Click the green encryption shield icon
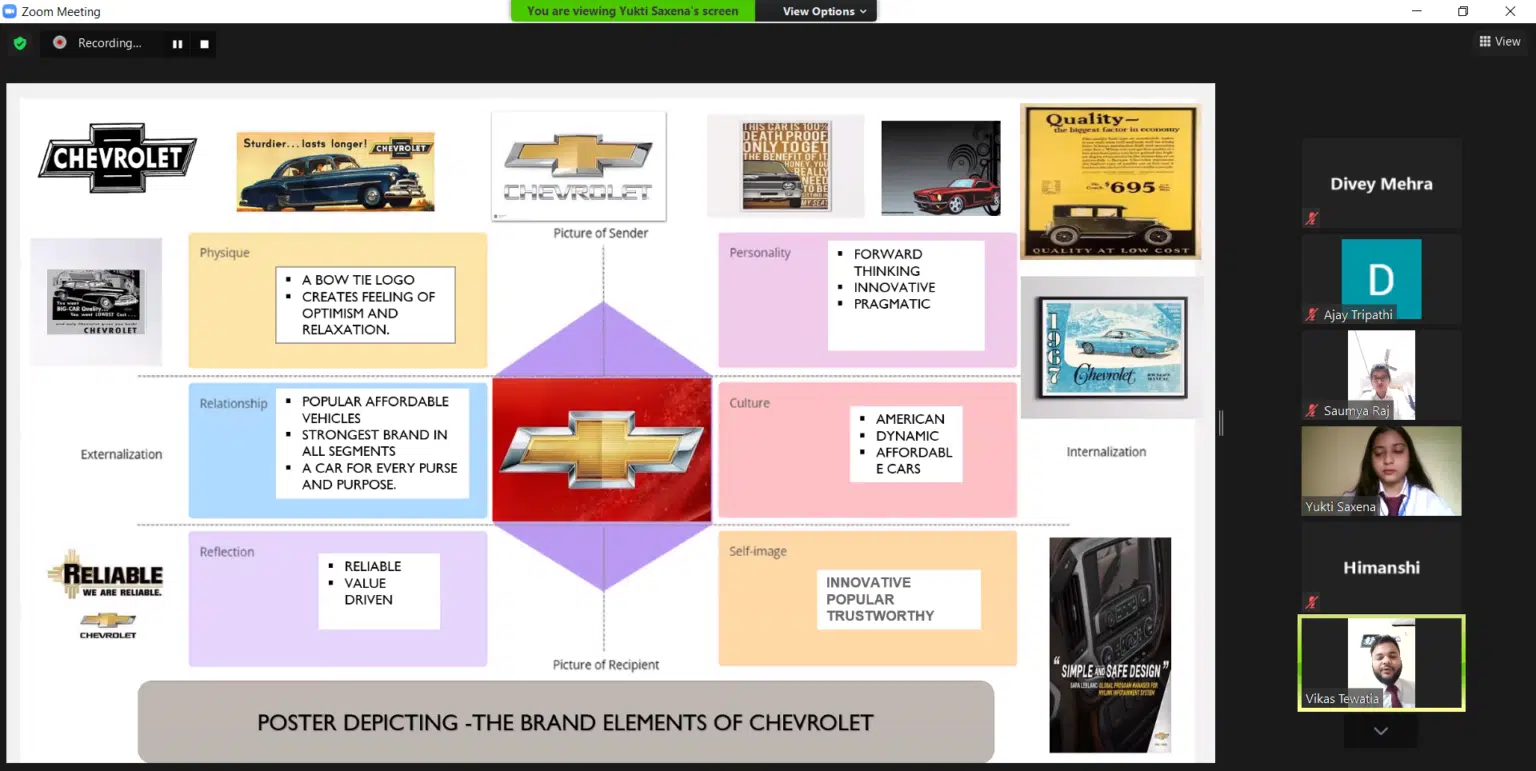The height and width of the screenshot is (771, 1536). [19, 43]
